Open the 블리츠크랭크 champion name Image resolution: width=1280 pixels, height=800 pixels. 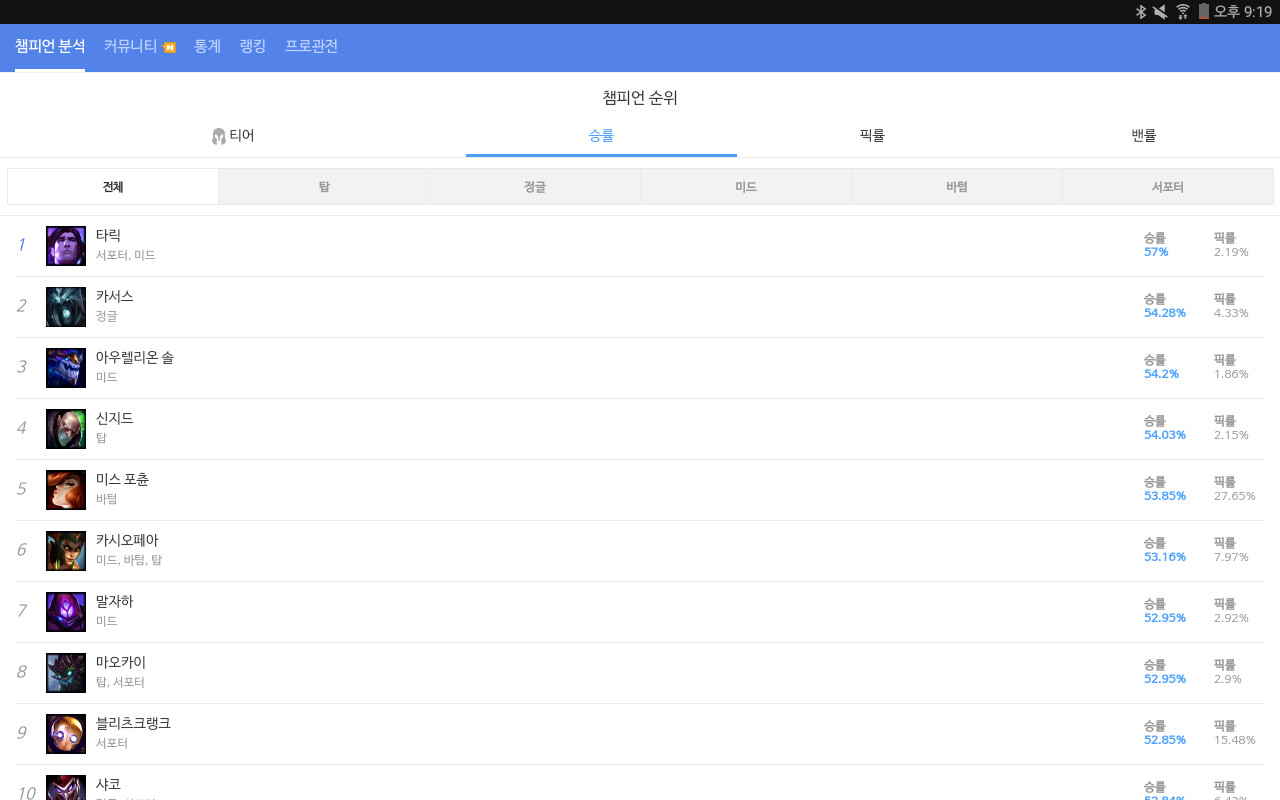(x=134, y=723)
